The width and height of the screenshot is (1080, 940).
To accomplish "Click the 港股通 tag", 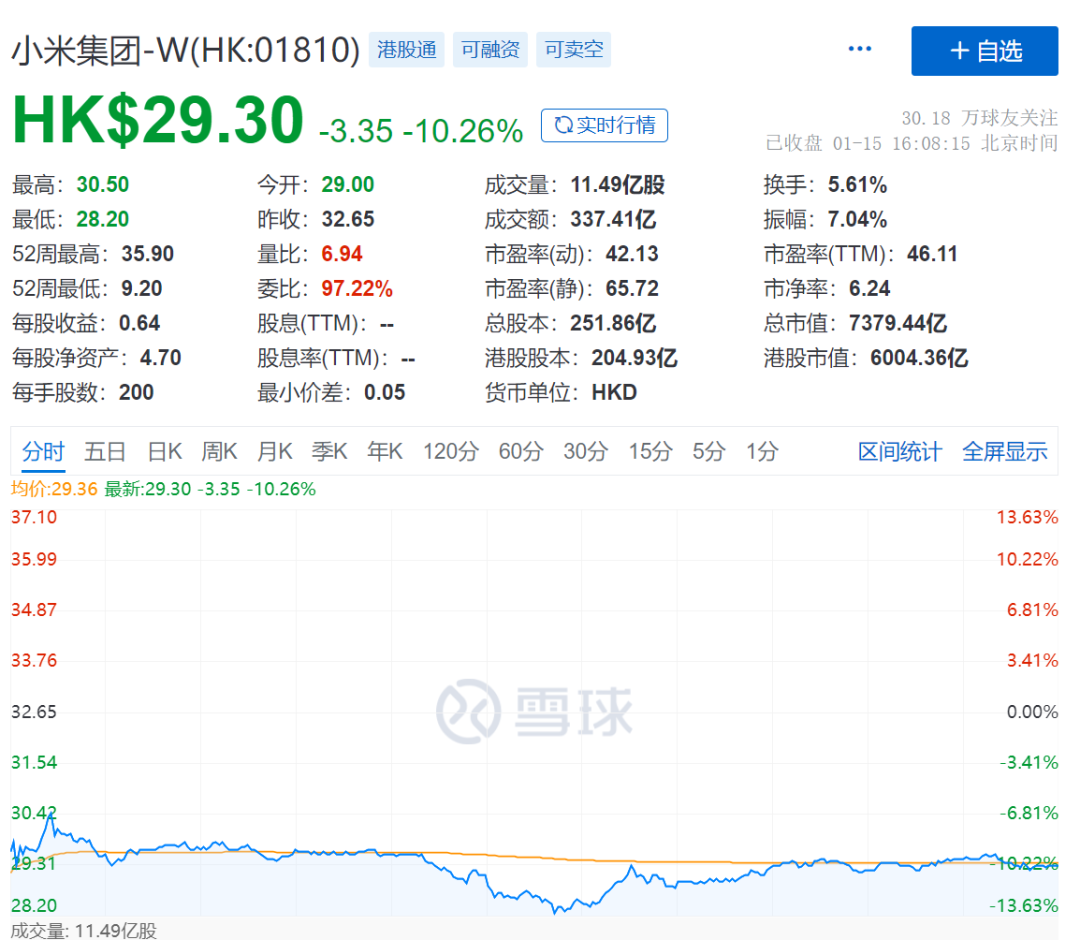I will tap(406, 50).
